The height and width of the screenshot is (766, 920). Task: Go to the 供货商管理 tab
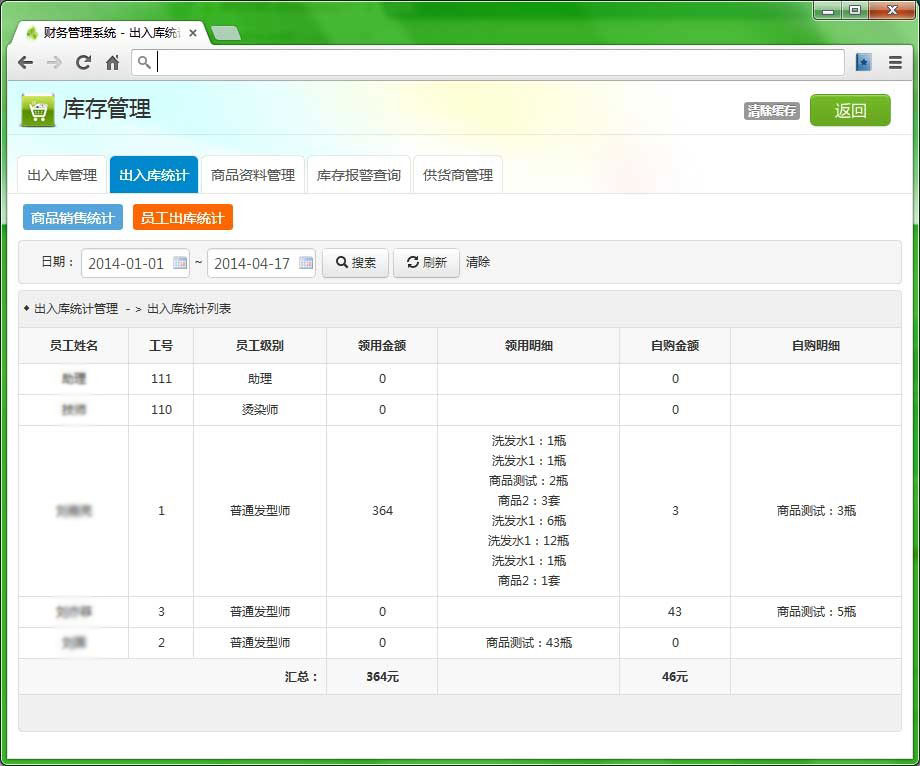pos(458,175)
